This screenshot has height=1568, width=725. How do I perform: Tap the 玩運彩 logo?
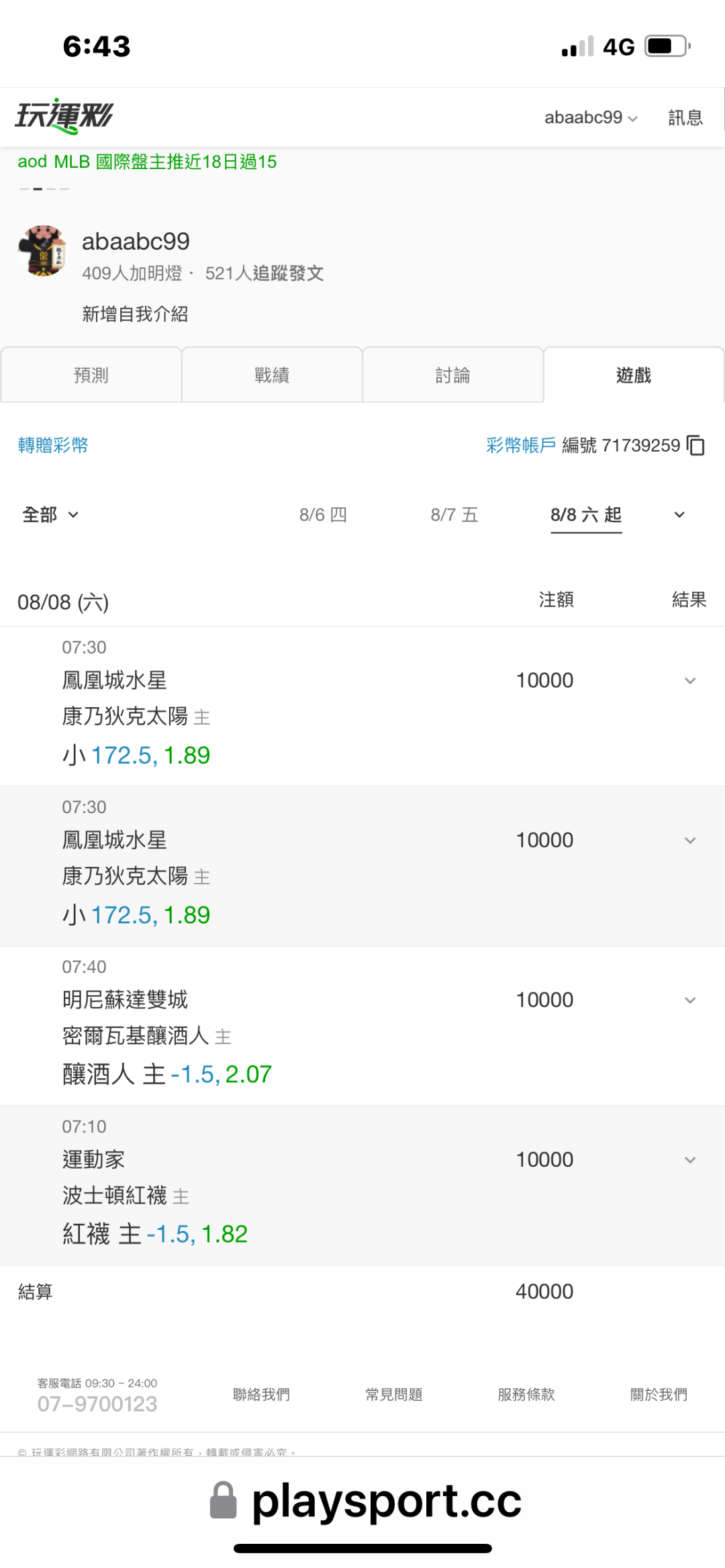64,117
